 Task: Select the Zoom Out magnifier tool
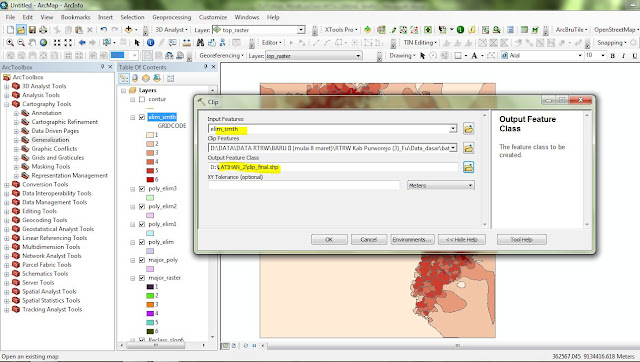[21, 42]
